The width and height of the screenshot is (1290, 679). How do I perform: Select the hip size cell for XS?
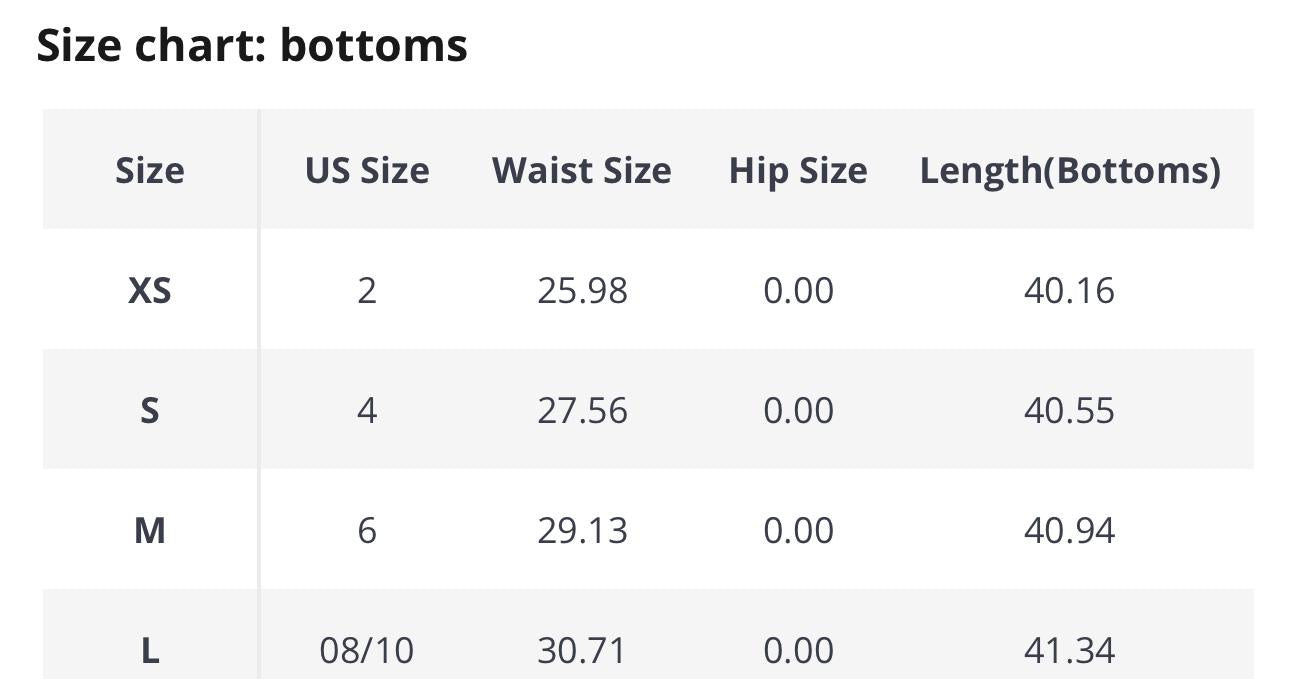pyautogui.click(x=798, y=291)
